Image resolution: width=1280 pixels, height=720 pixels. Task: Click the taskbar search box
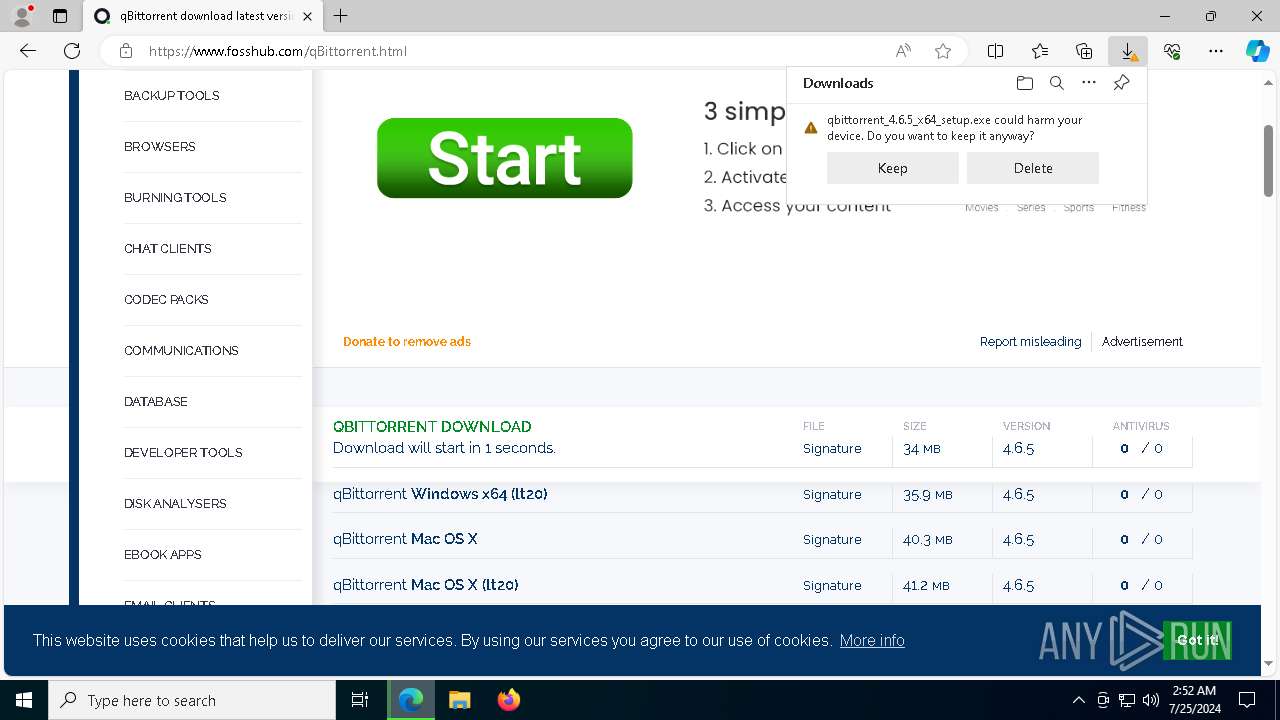click(x=192, y=700)
